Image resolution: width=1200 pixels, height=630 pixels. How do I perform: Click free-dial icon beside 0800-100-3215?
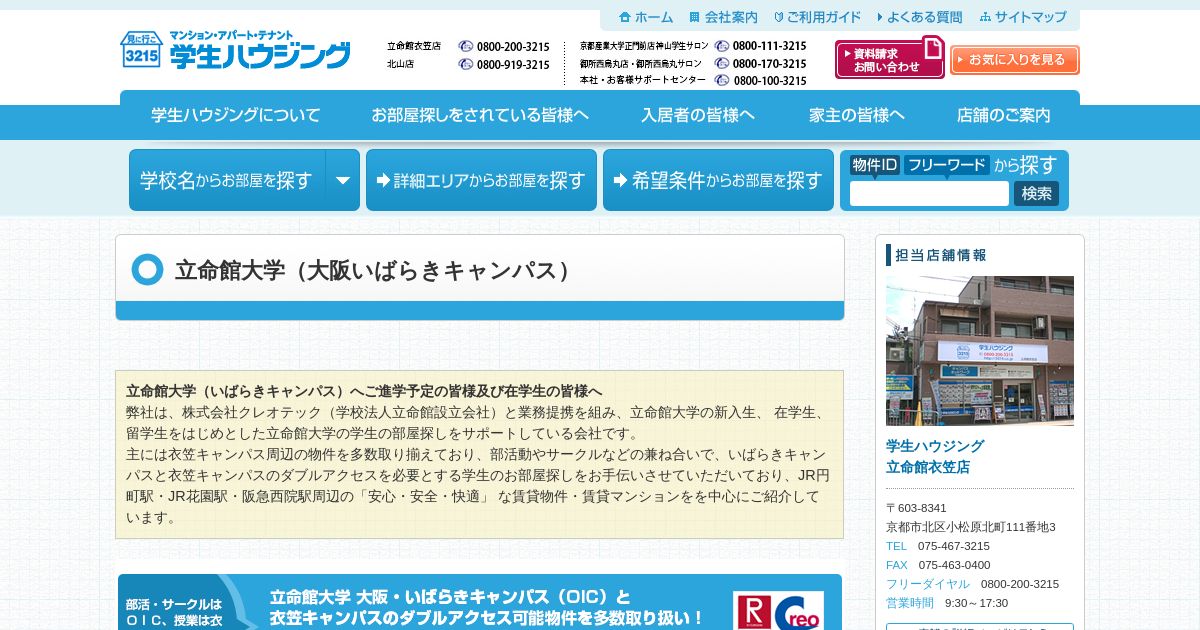tap(722, 80)
